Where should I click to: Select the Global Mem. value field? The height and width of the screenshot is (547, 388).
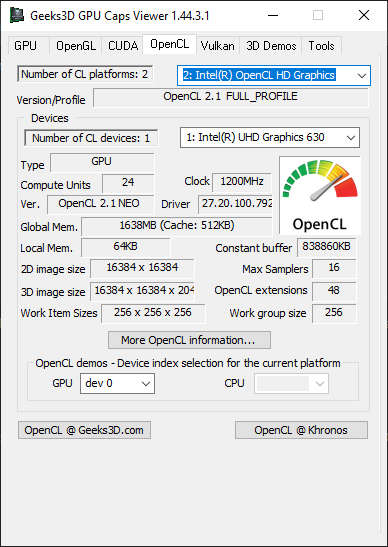177,226
